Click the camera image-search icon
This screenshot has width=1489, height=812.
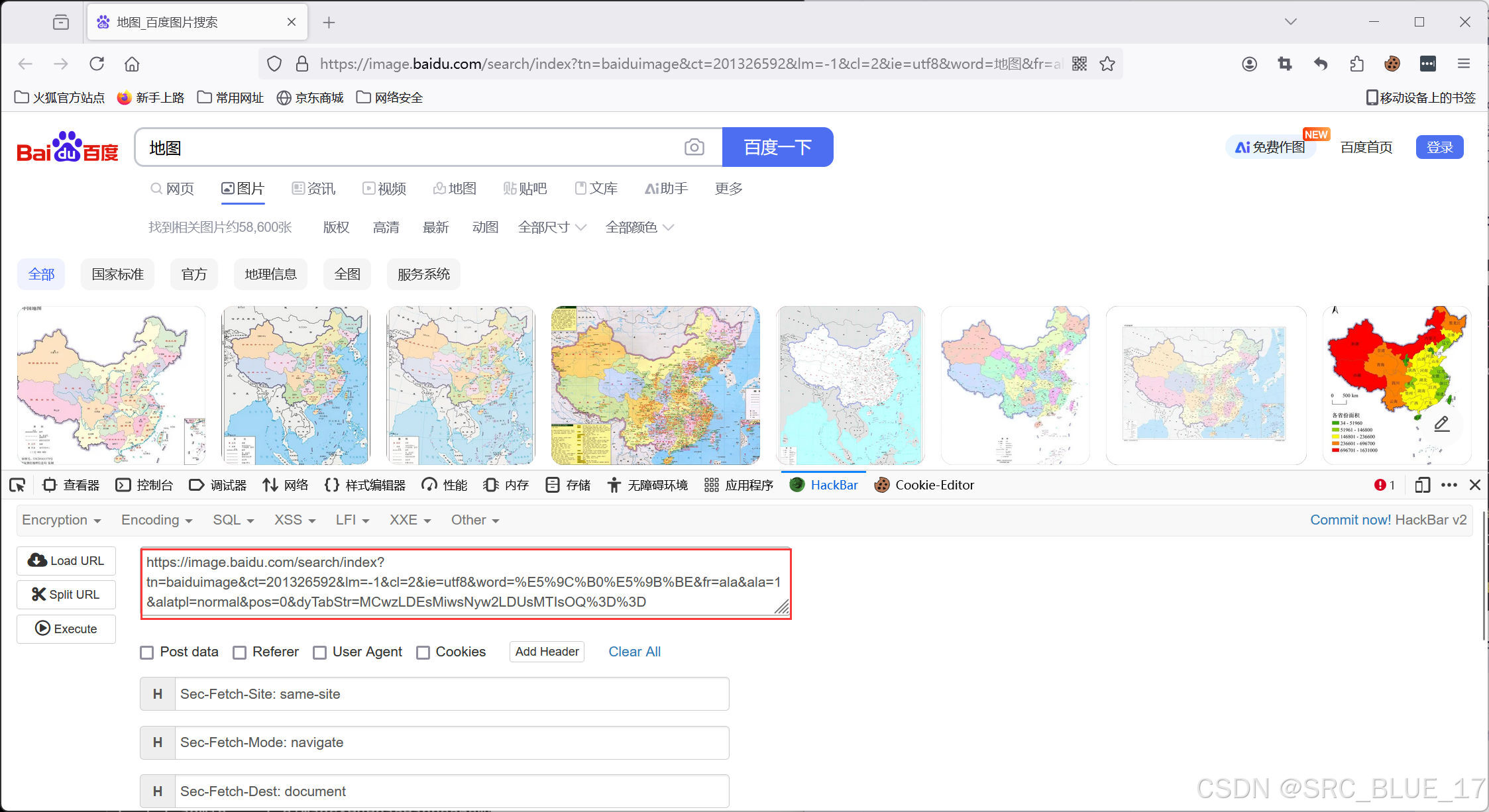(694, 147)
